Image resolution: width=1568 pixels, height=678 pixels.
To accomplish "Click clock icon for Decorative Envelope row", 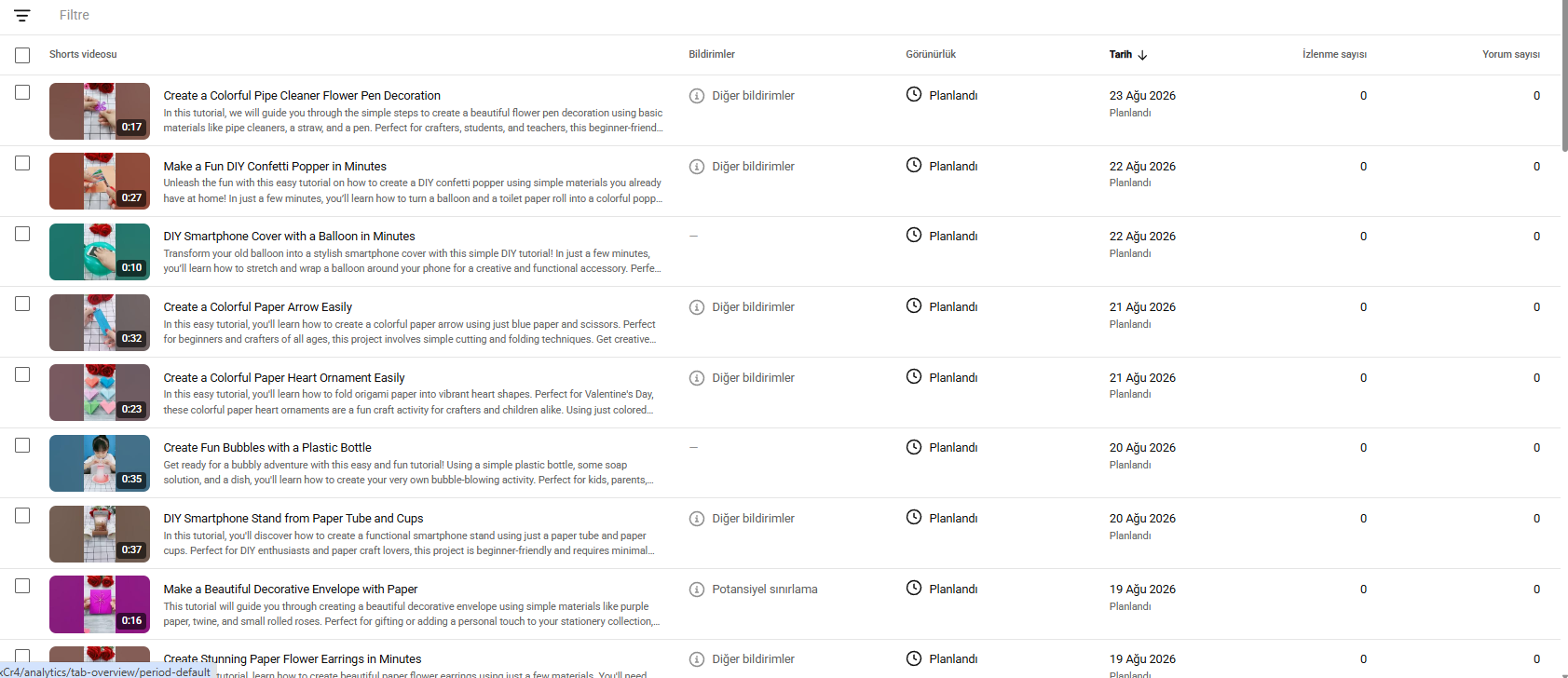I will [914, 589].
